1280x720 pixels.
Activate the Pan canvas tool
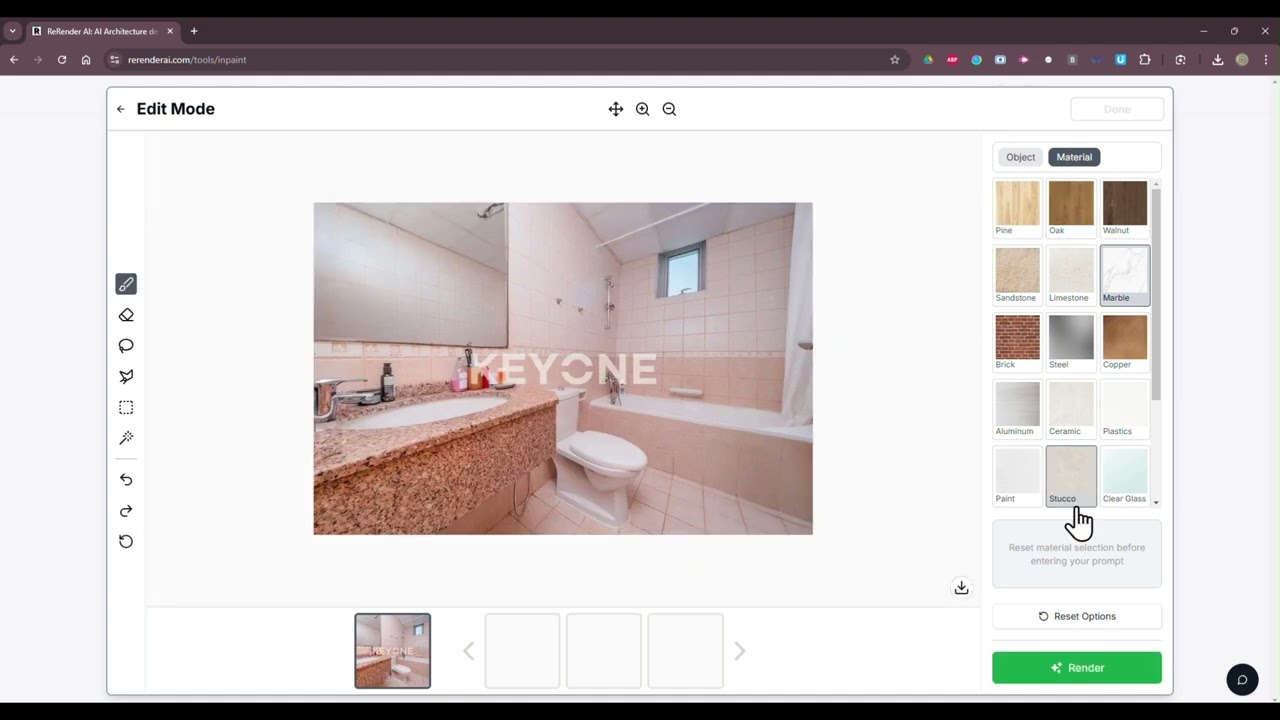tap(615, 109)
